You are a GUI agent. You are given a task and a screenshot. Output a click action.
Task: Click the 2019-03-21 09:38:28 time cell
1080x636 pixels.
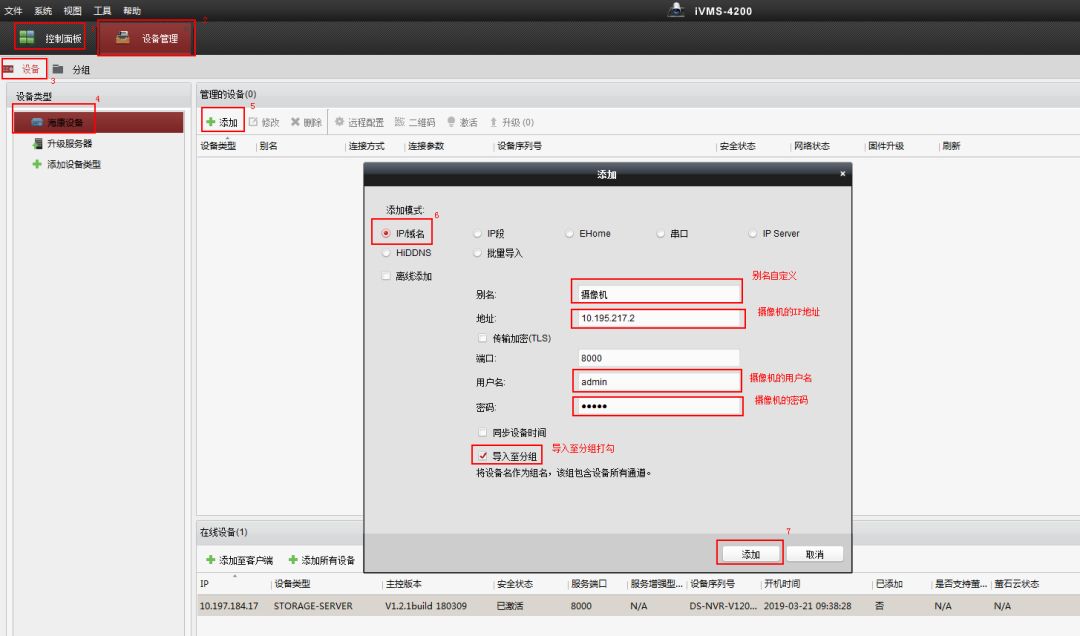807,606
